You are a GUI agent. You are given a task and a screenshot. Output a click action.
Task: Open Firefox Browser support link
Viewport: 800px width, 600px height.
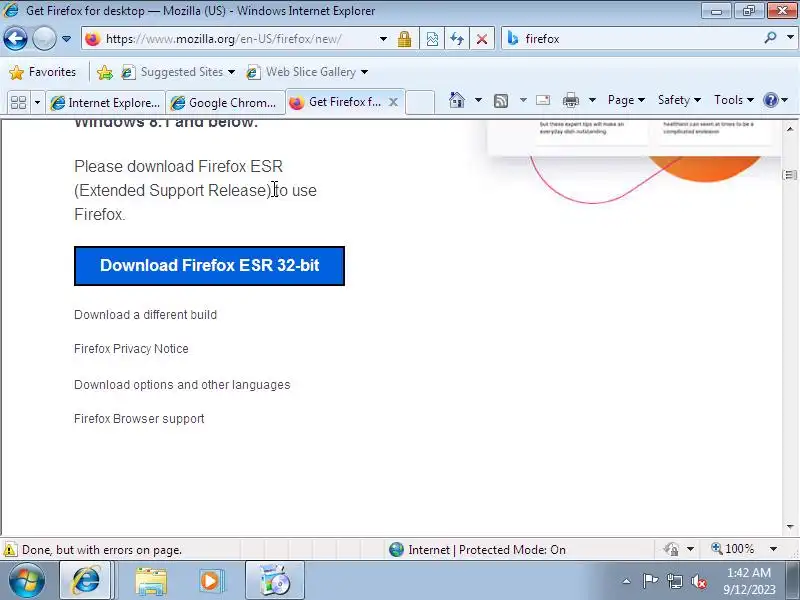(139, 419)
